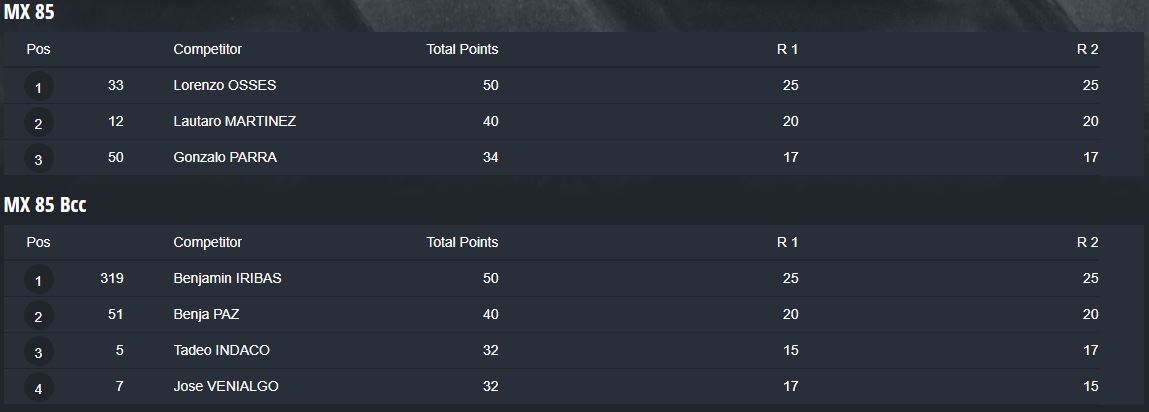Screen dimensions: 1149x412
Task: Click position 2 badge beside Lautaro MARTINEZ
Action: 38,124
